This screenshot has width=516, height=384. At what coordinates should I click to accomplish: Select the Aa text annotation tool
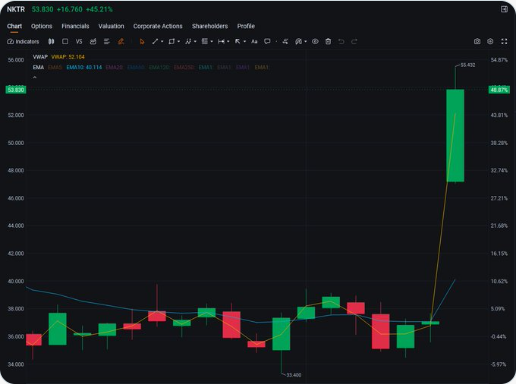point(254,41)
